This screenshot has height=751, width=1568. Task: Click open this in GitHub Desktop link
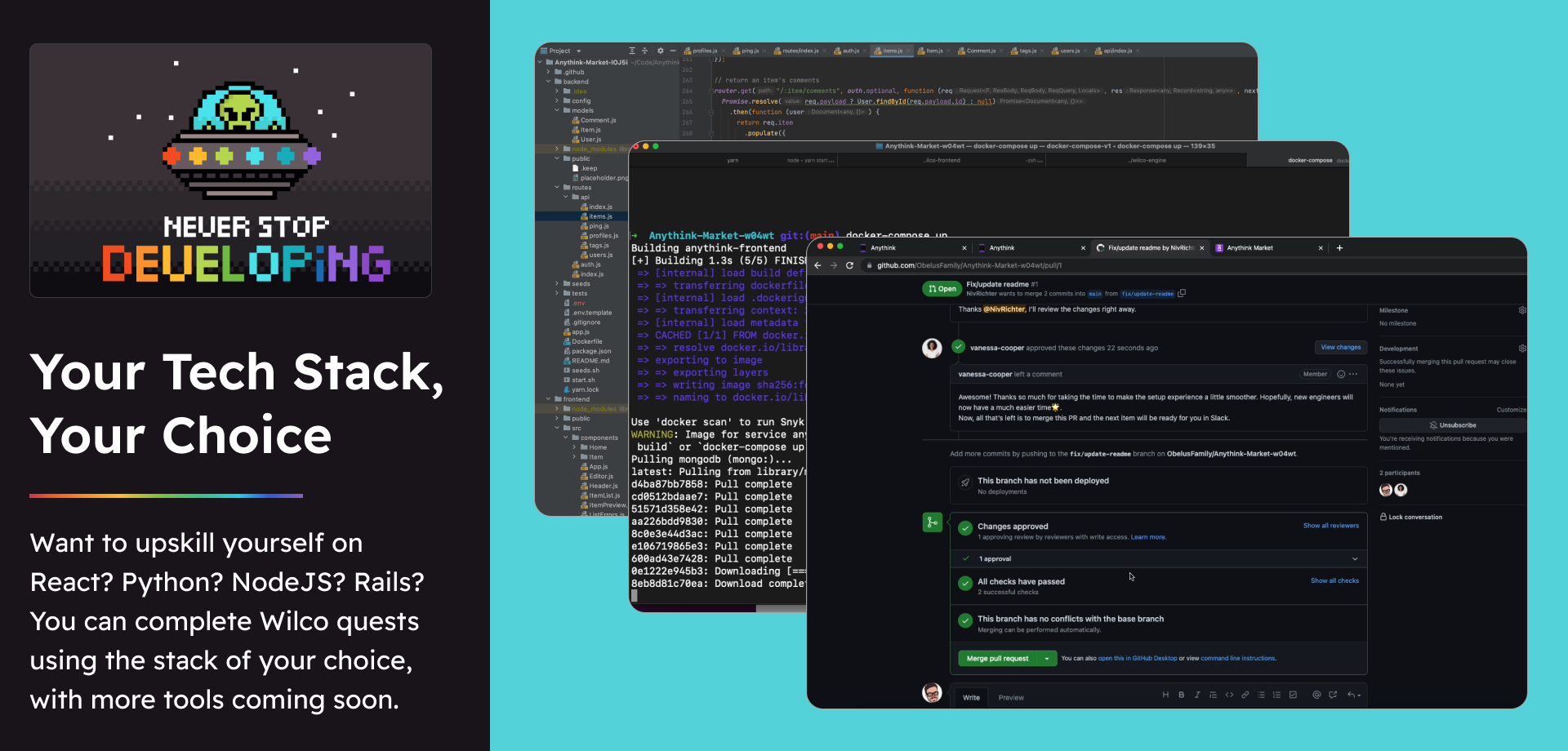point(1138,658)
